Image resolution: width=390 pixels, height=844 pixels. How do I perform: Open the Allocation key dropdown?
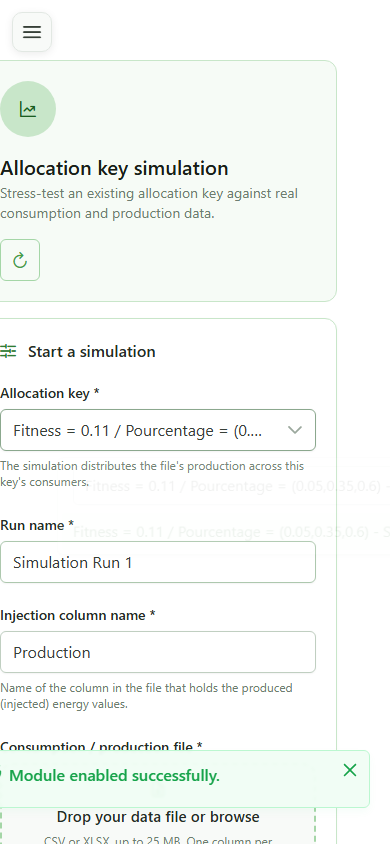pos(158,430)
